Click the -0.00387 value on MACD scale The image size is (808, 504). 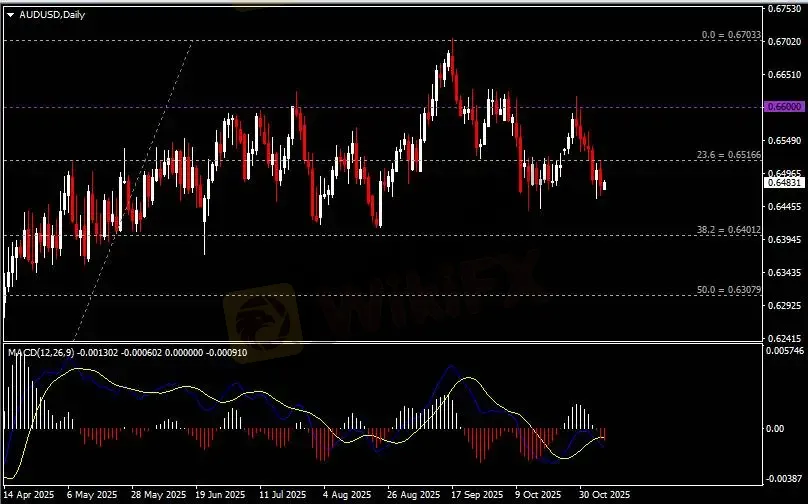(x=782, y=478)
